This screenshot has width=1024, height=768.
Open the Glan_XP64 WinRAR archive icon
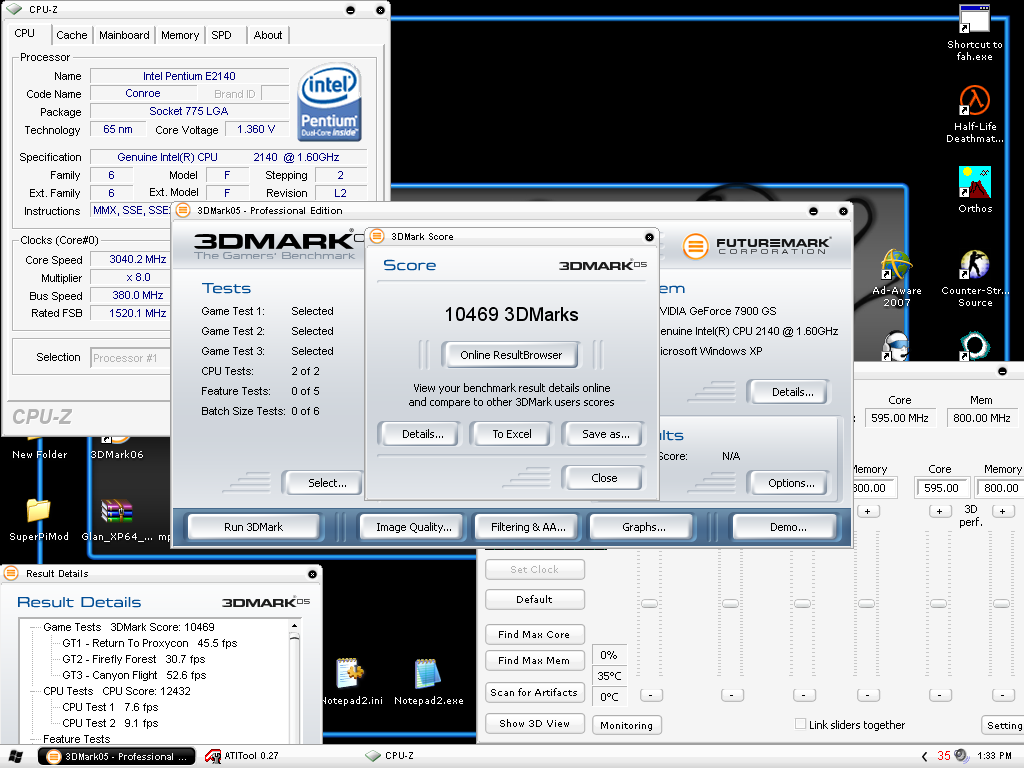(x=118, y=519)
